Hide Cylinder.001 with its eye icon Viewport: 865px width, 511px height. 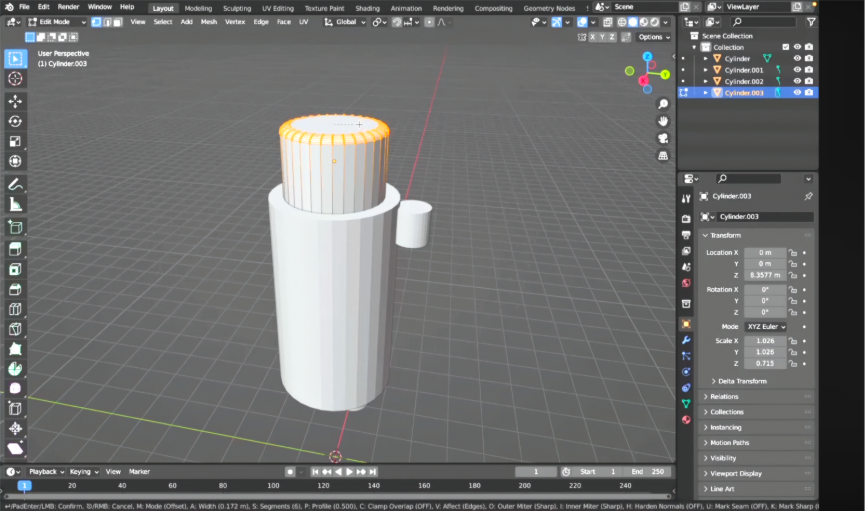pyautogui.click(x=797, y=70)
